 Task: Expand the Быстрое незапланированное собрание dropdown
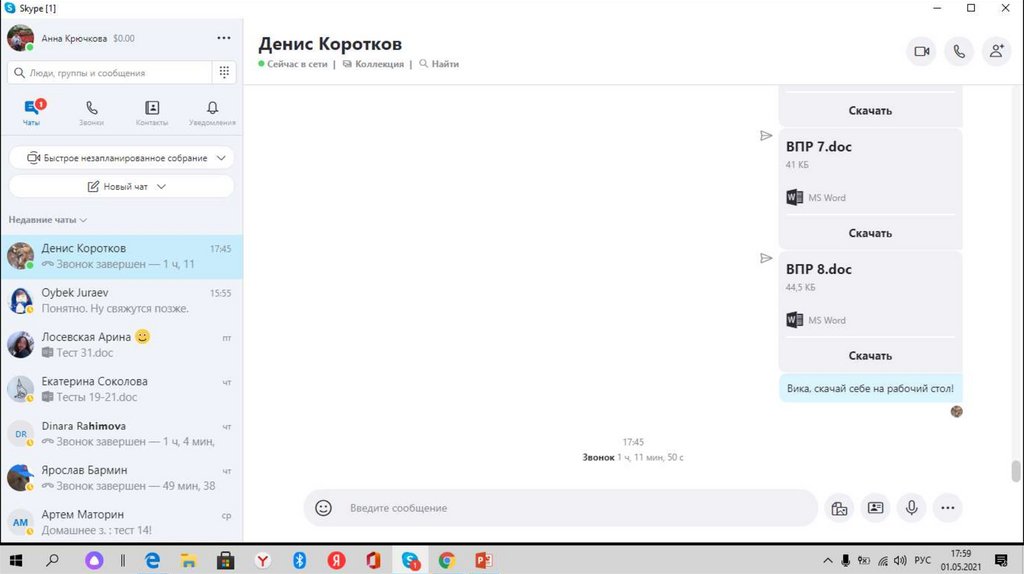(x=221, y=158)
